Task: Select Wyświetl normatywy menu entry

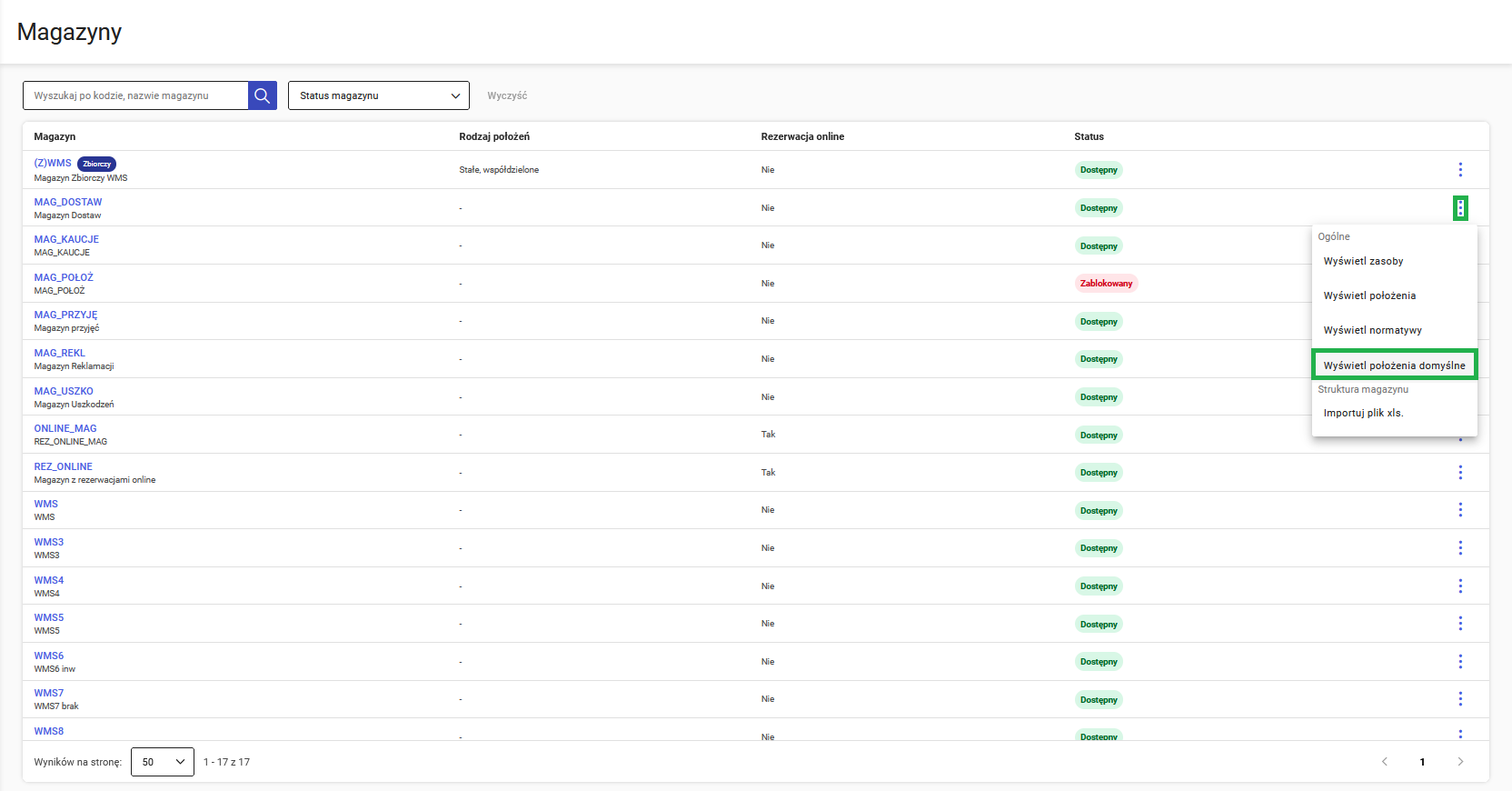Action: [1372, 330]
